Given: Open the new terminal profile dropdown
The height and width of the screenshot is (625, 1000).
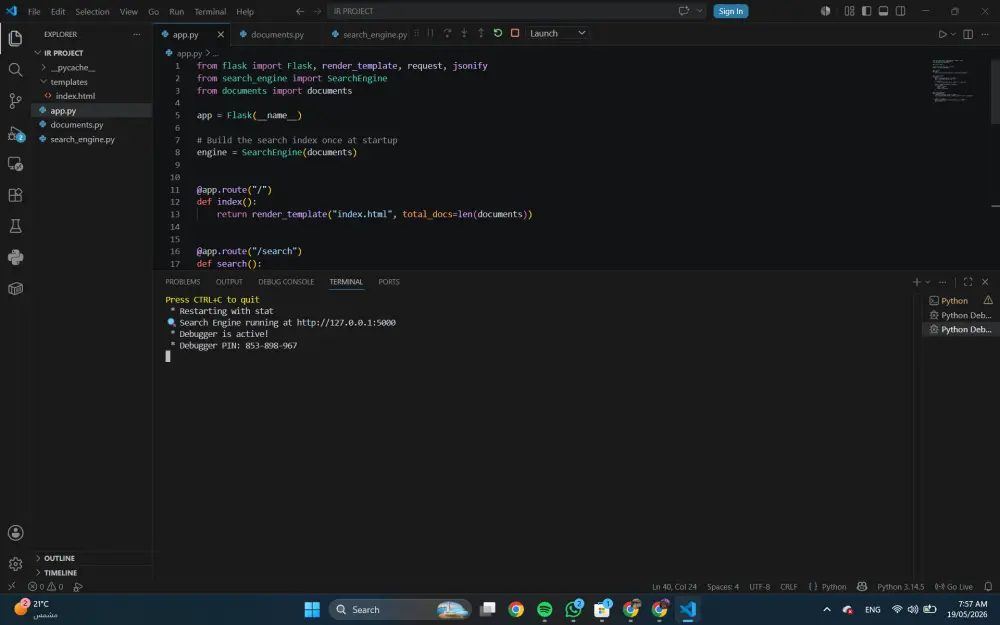Looking at the screenshot, I should tap(928, 282).
